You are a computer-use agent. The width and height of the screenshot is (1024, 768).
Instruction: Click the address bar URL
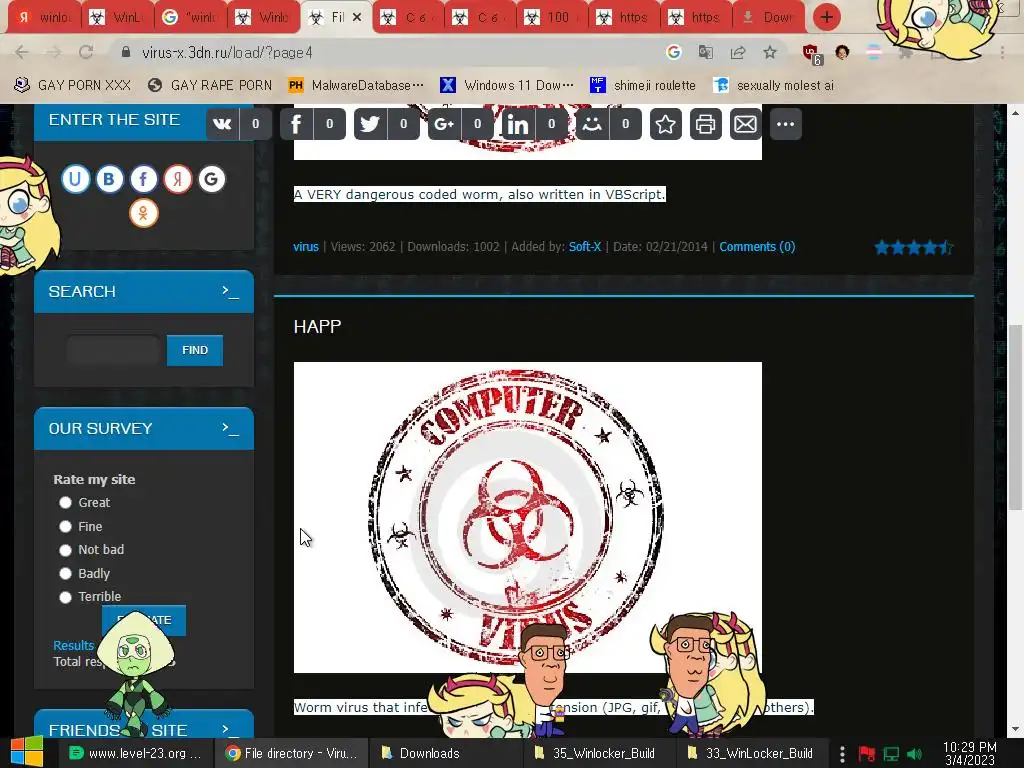(227, 52)
